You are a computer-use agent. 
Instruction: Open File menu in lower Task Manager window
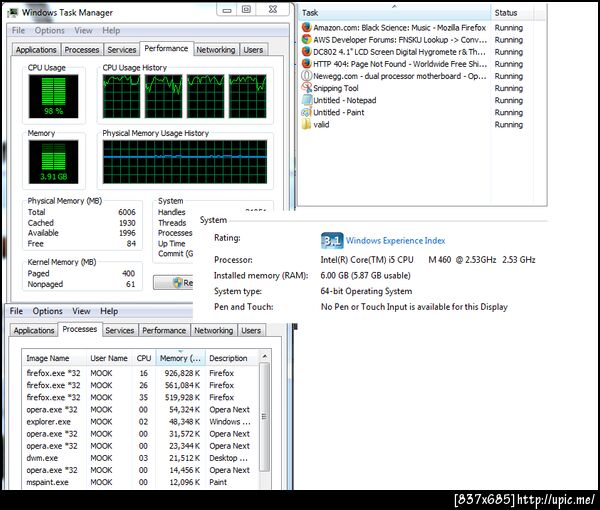coord(16,311)
